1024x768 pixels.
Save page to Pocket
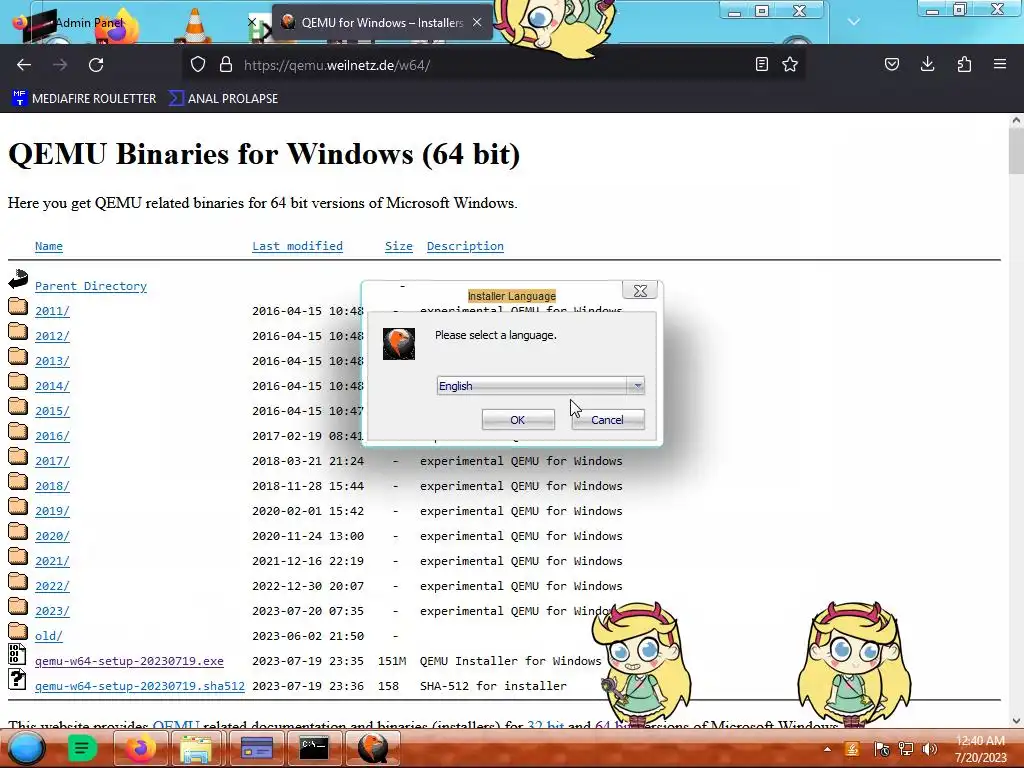pos(891,64)
